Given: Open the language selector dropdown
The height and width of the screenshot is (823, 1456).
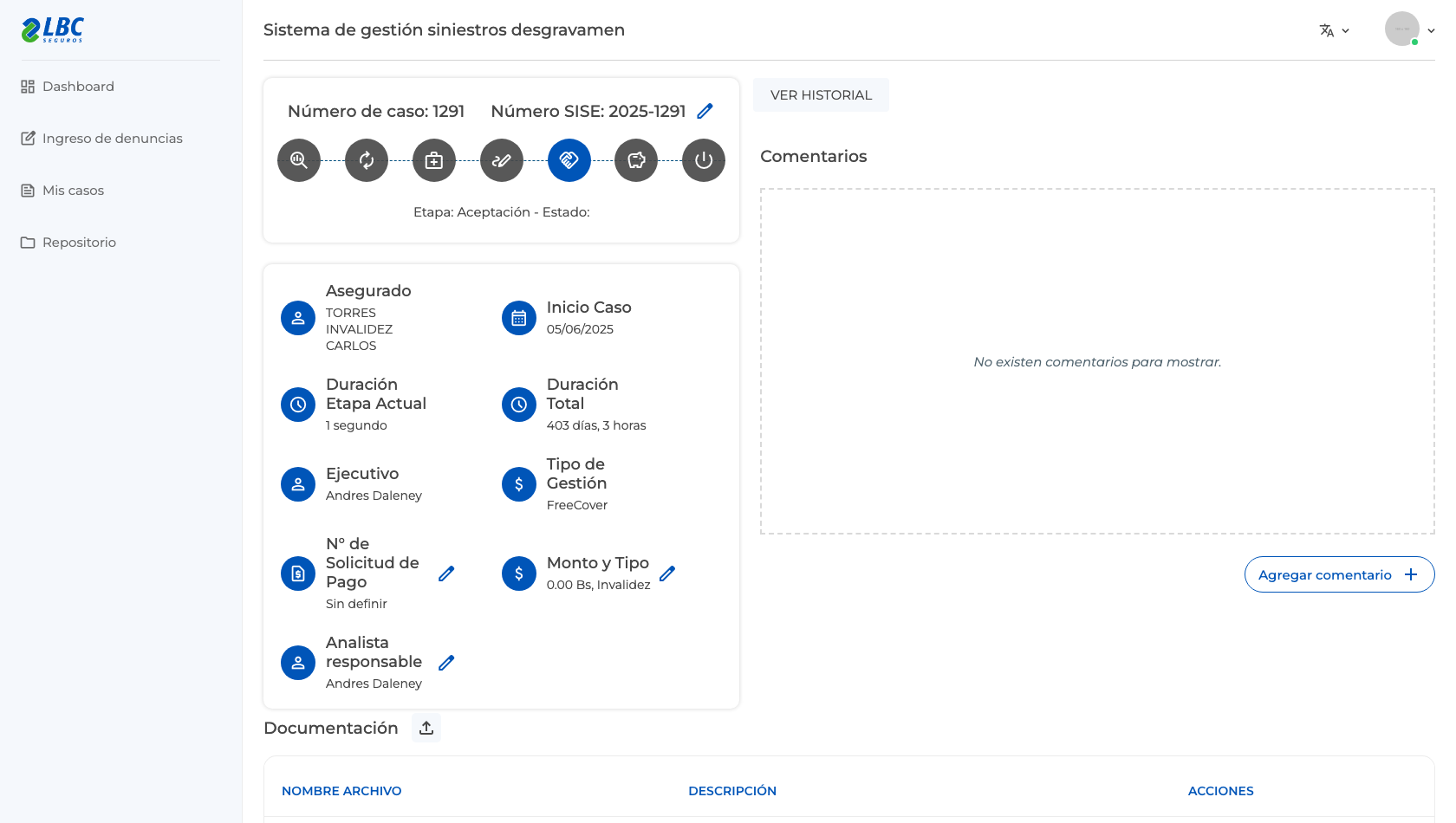Looking at the screenshot, I should coord(1335,30).
